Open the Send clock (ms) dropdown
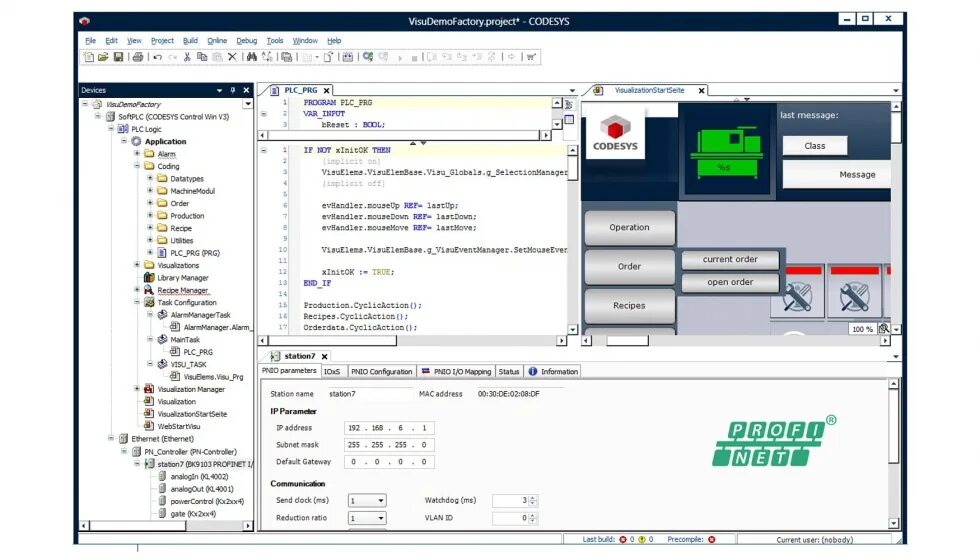 tap(381, 501)
